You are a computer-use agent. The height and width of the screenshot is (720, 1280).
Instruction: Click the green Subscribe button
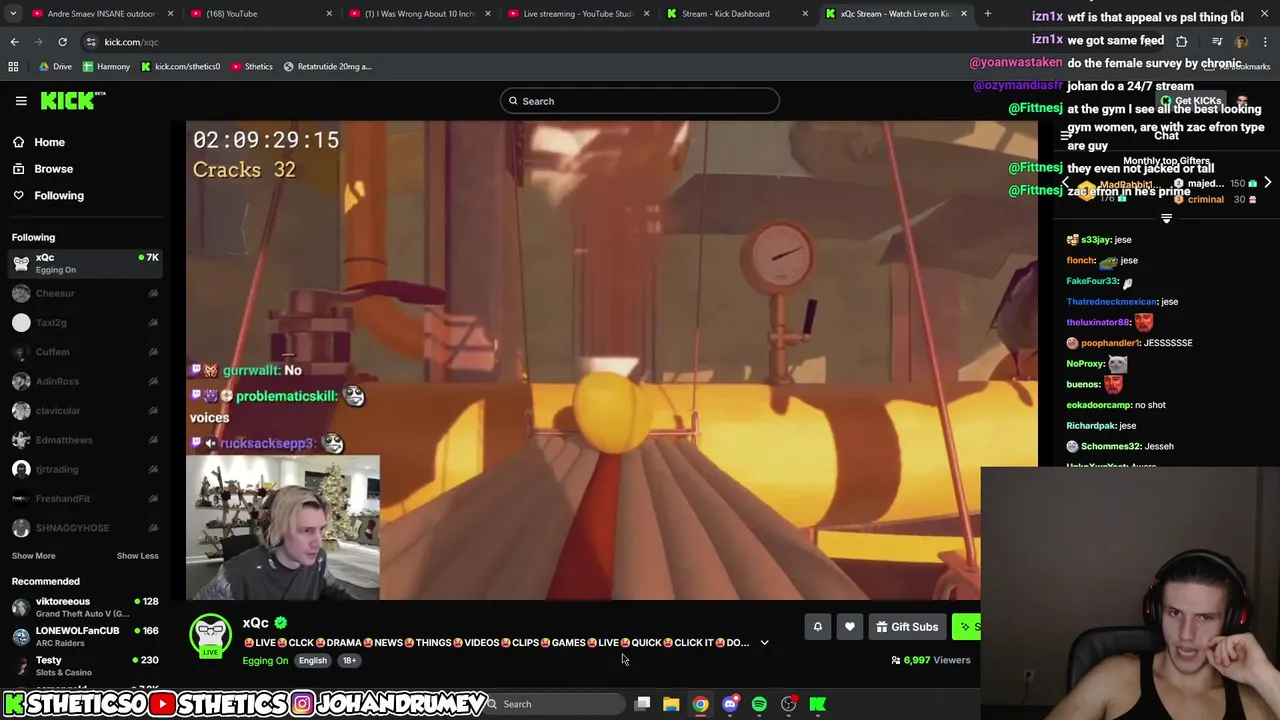point(966,627)
